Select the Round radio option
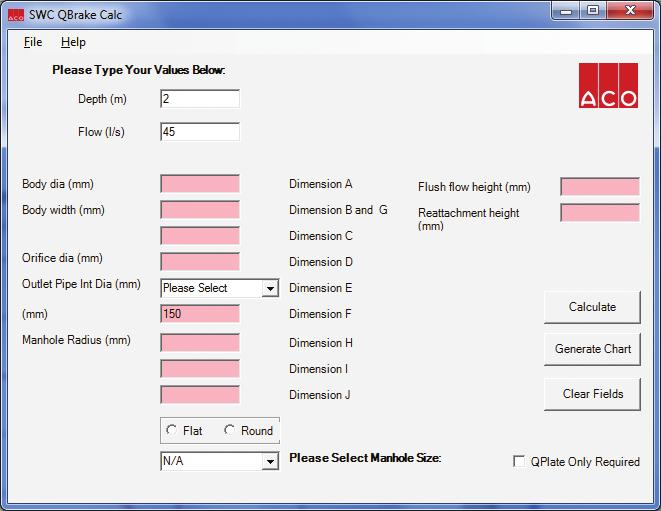The width and height of the screenshot is (661, 511). point(229,430)
